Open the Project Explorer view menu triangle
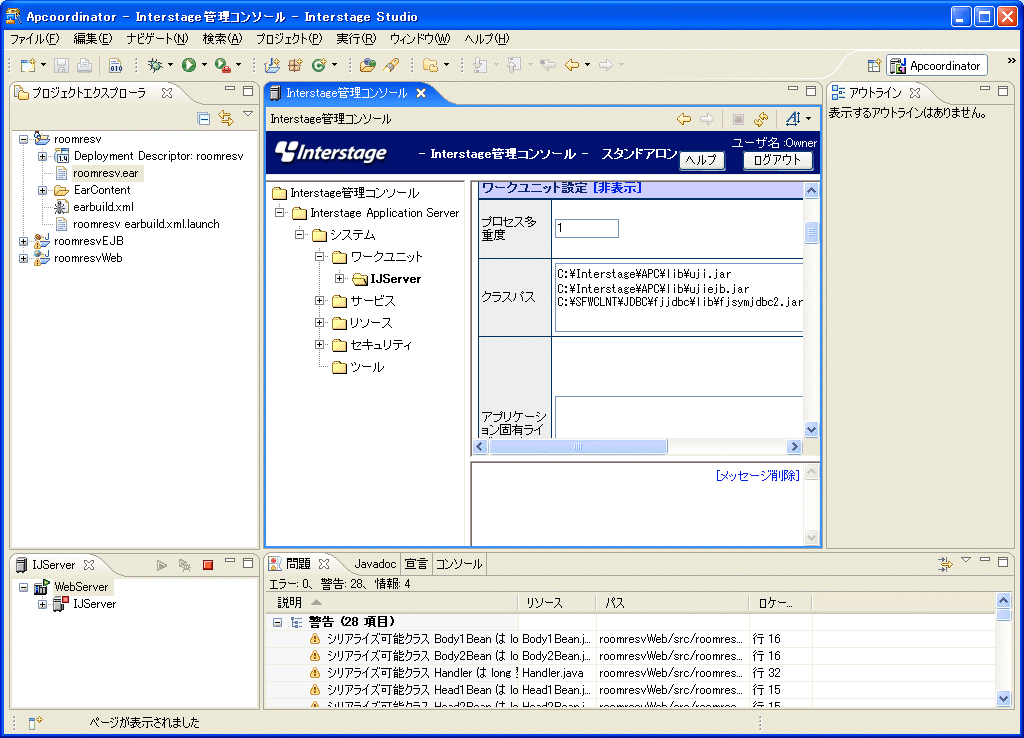Viewport: 1024px width, 738px height. [x=248, y=114]
